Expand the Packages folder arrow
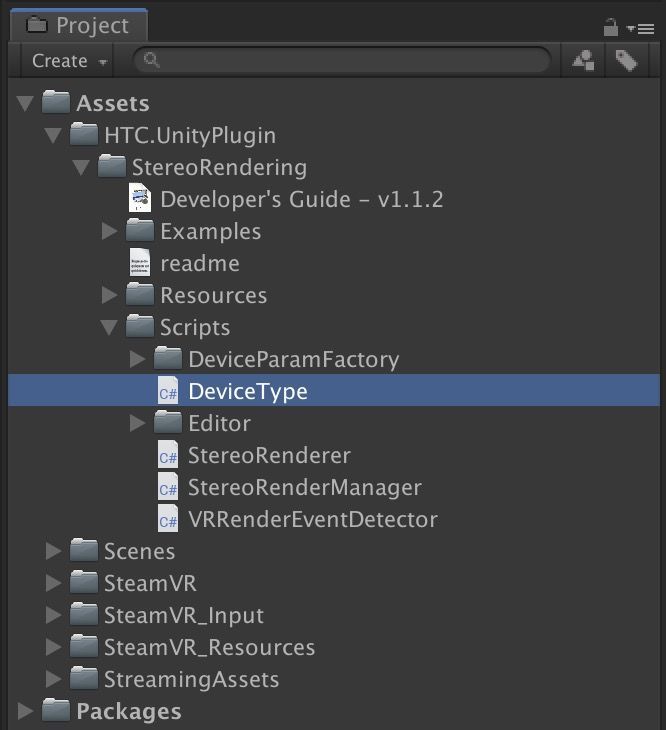 [26, 711]
